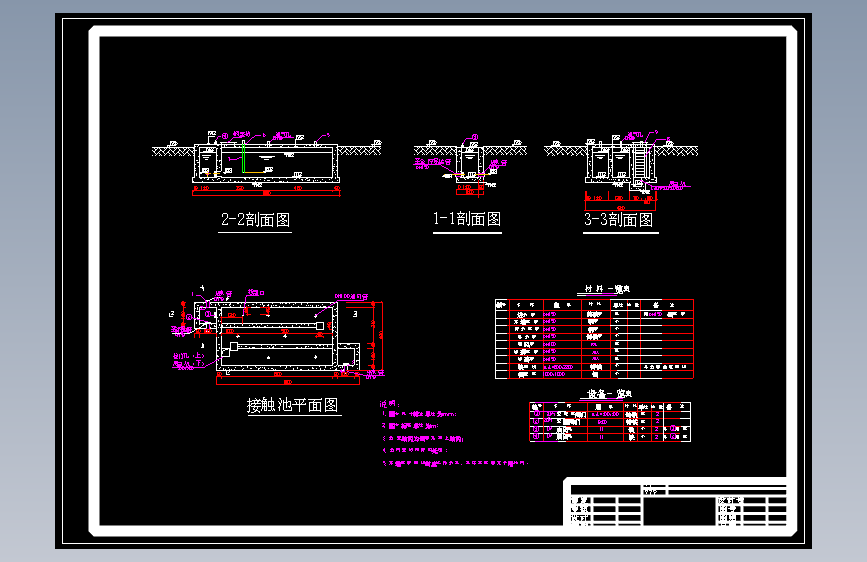Click the "2-2剖面图" drawing title

(x=255, y=220)
